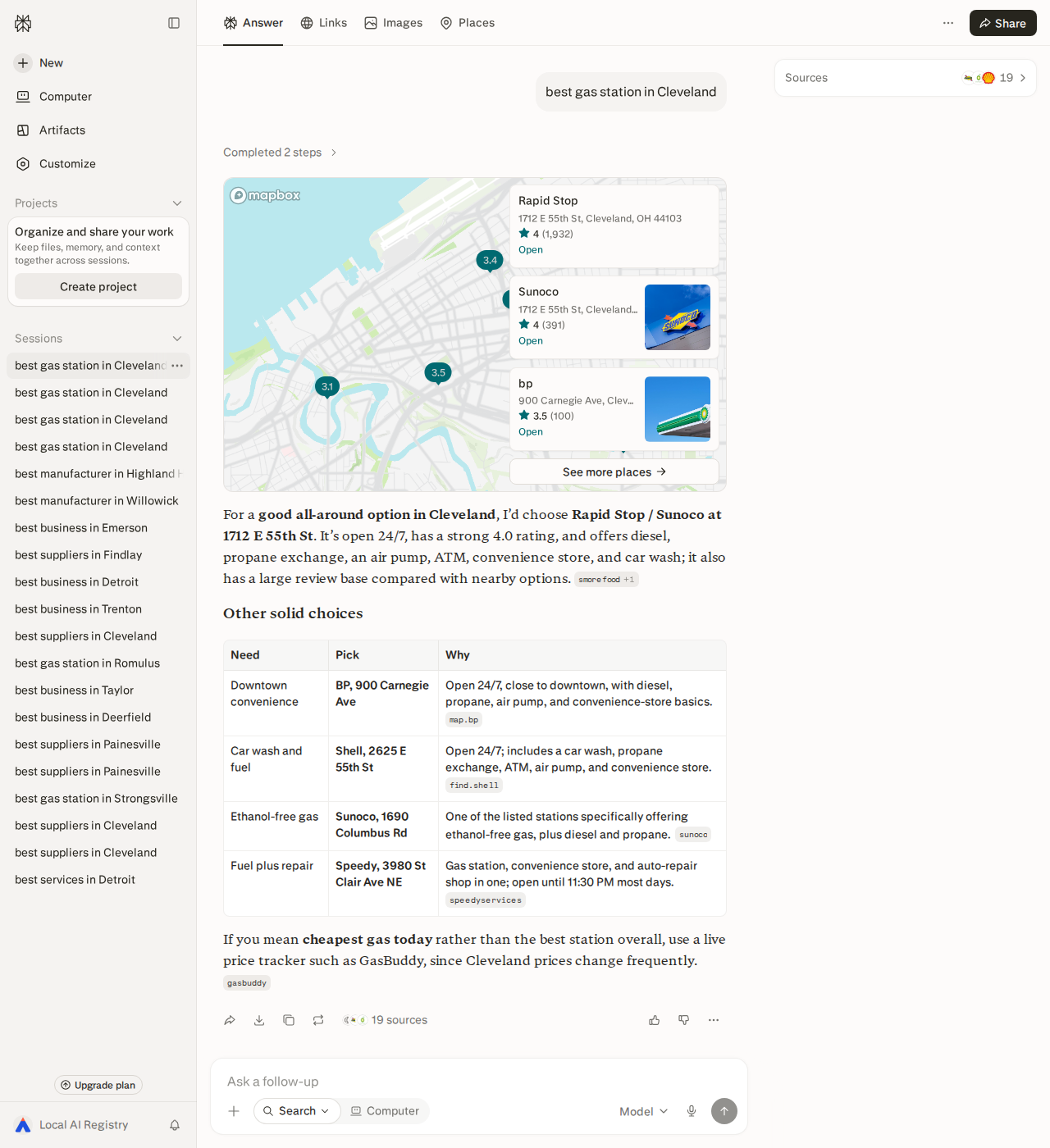1050x1148 pixels.
Task: Click the thumbs up icon
Action: click(x=655, y=1020)
